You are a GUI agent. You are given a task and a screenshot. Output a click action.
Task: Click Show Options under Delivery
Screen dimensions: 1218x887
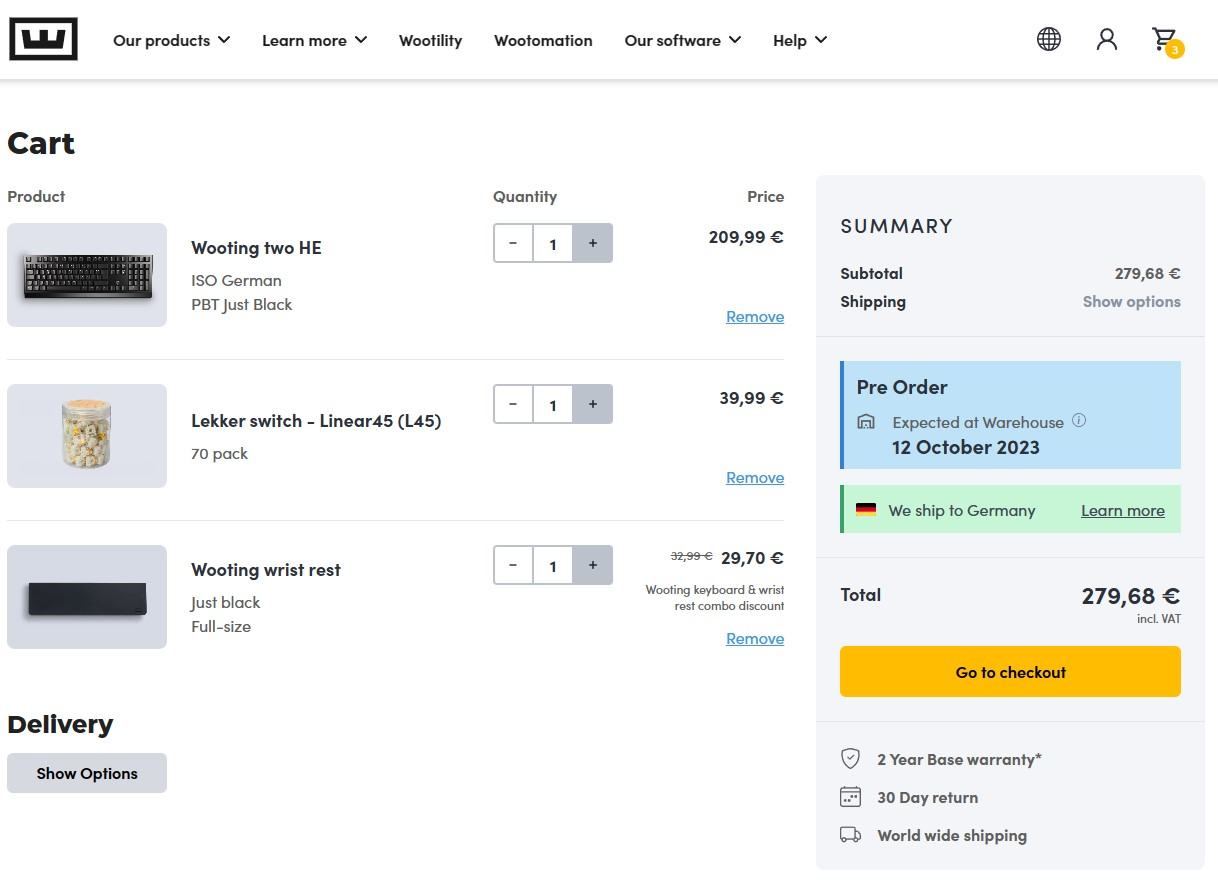[x=87, y=773]
